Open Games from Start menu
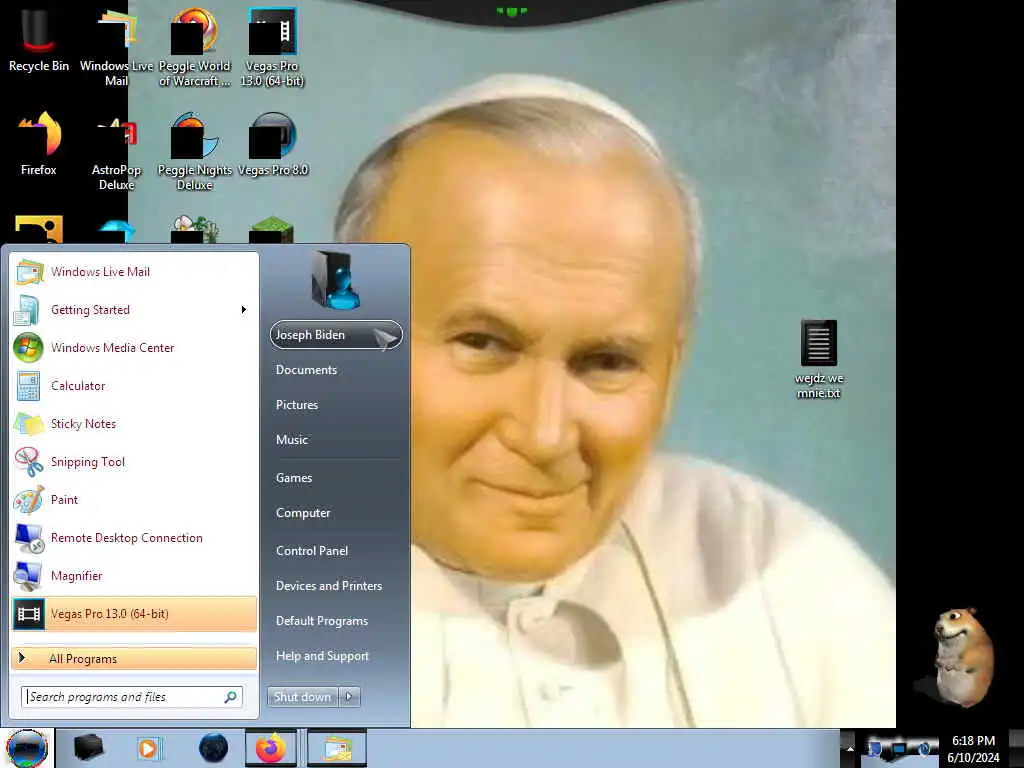The image size is (1024, 768). pyautogui.click(x=336, y=478)
